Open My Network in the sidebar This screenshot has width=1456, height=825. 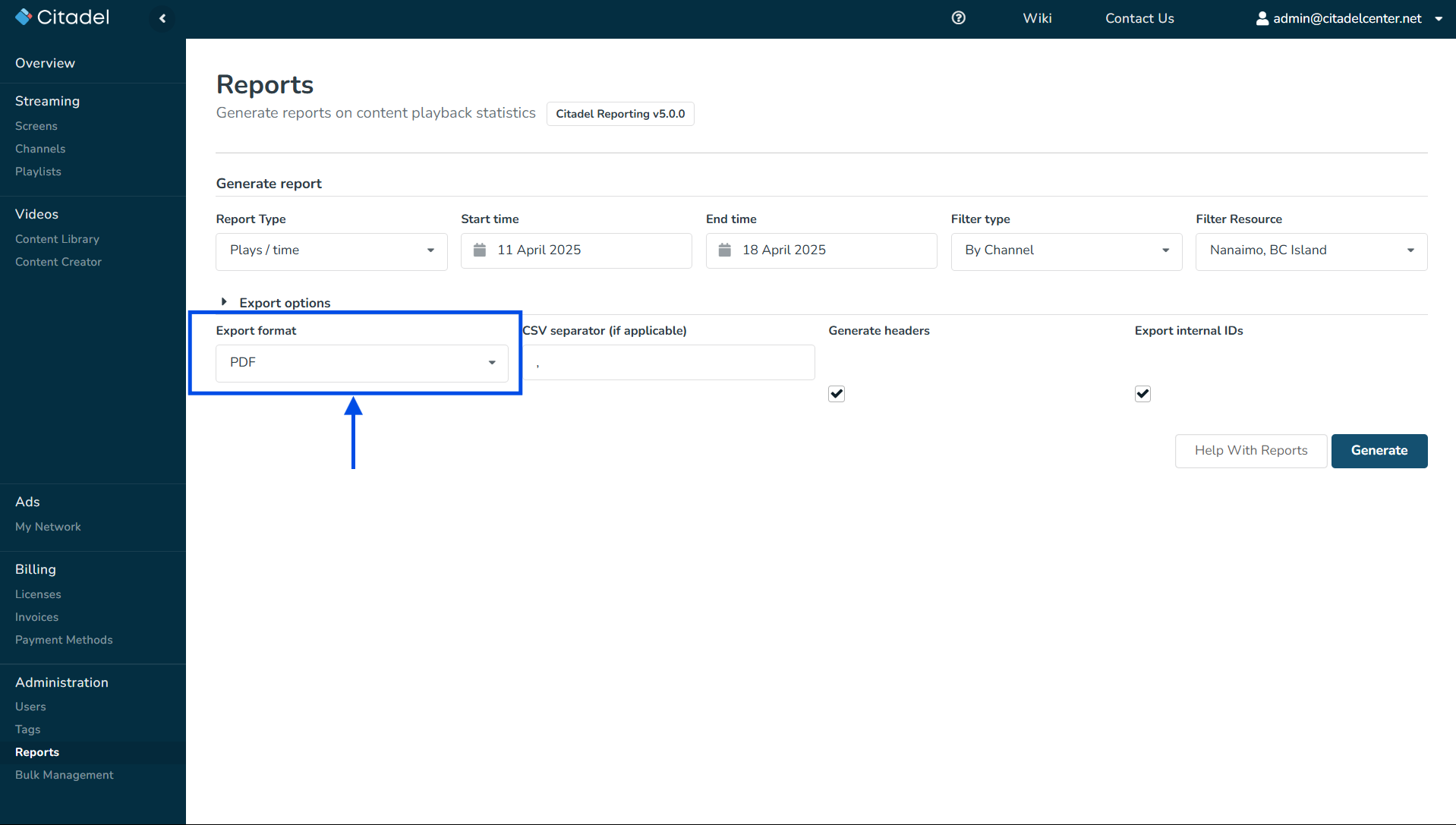pyautogui.click(x=48, y=527)
